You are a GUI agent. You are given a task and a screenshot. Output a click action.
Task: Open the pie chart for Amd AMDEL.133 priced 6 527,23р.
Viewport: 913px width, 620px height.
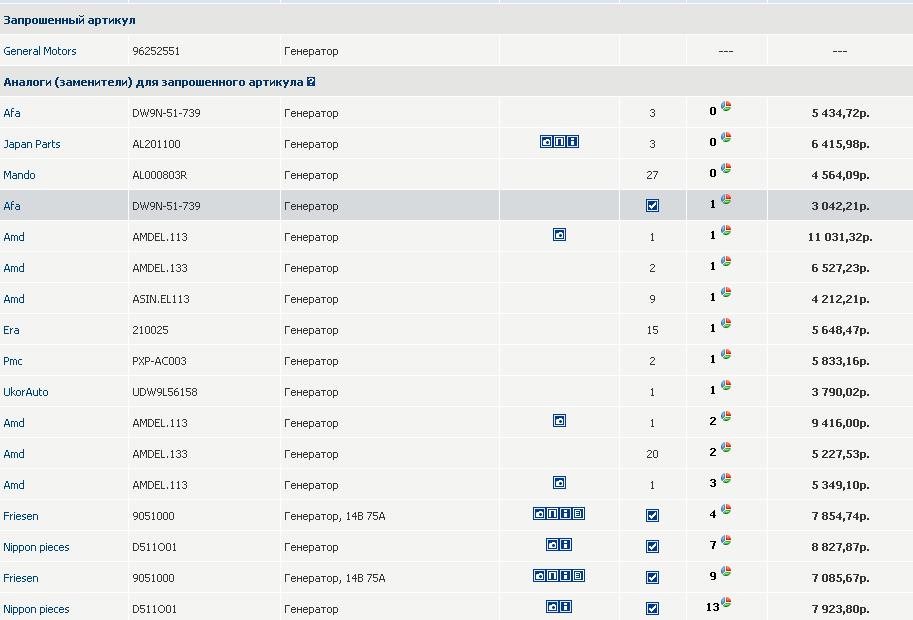[726, 261]
